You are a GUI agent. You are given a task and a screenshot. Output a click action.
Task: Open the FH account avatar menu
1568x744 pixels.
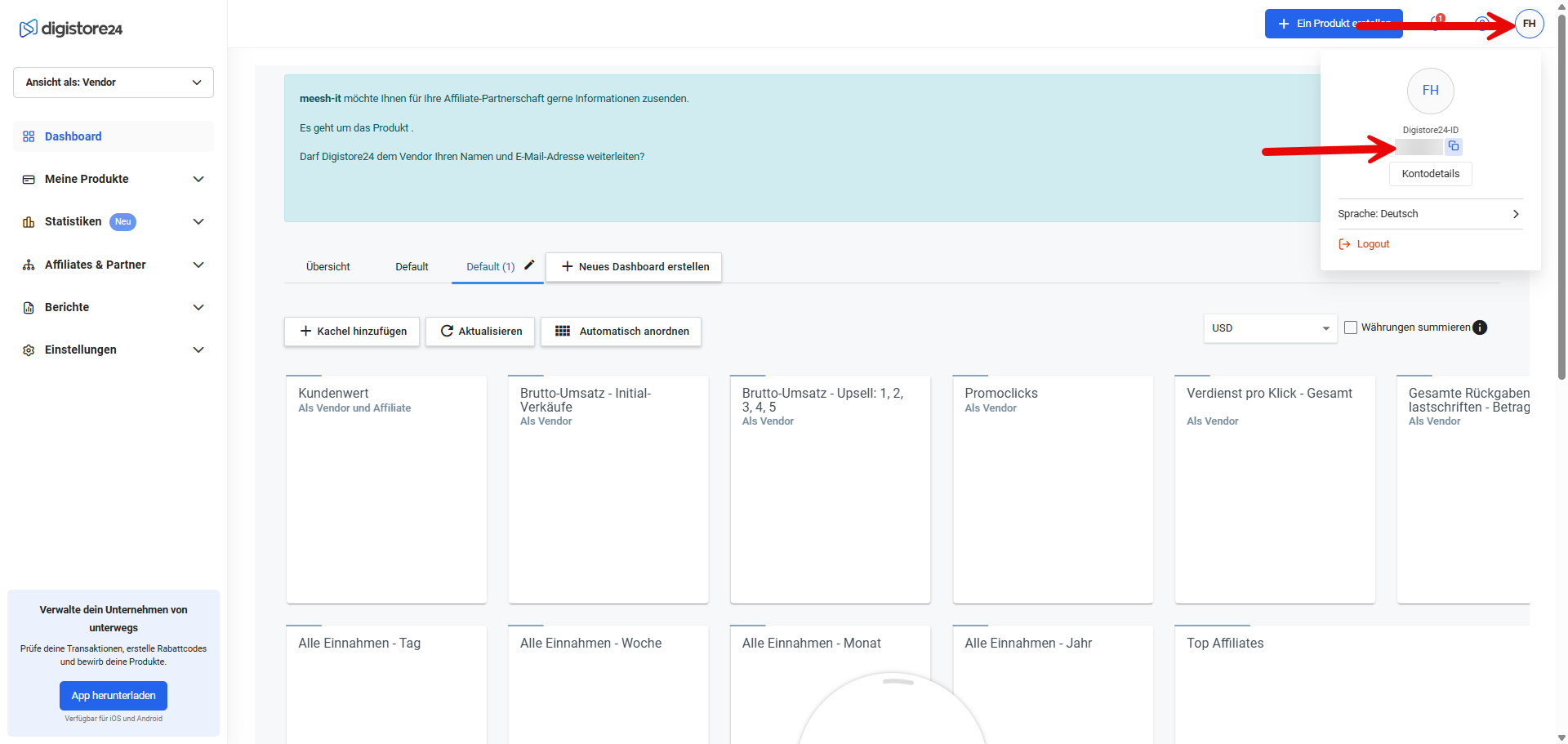[x=1529, y=24]
